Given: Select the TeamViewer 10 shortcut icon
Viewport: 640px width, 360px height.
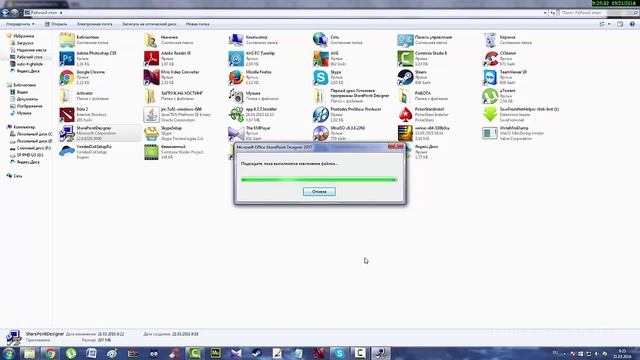Looking at the screenshot, I should [490, 77].
